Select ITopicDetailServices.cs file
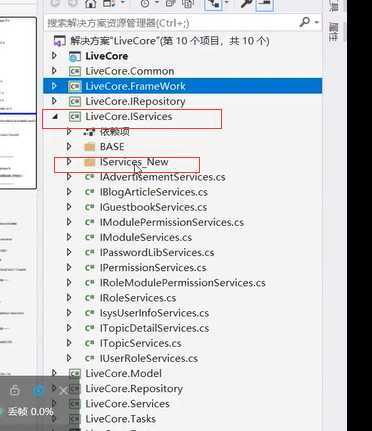The width and height of the screenshot is (372, 431). click(154, 328)
